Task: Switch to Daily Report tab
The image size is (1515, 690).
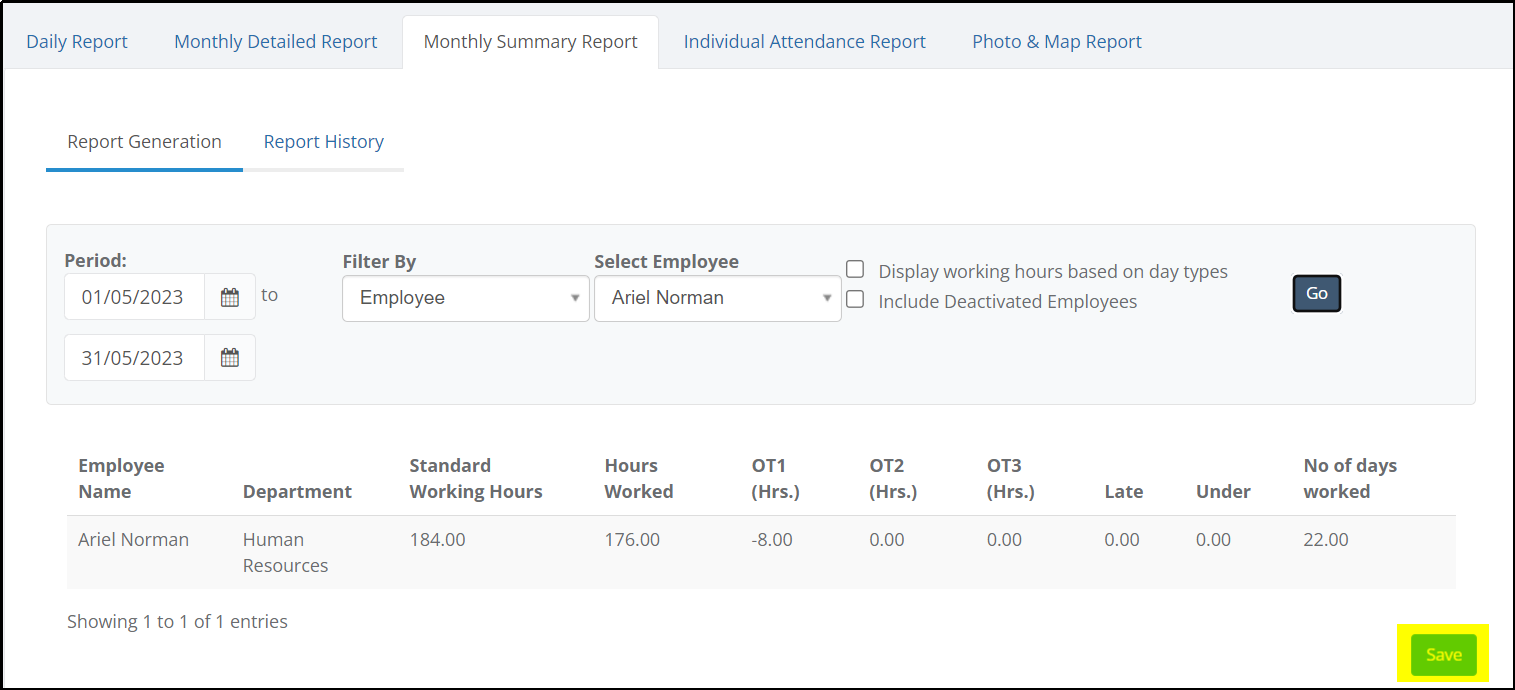Action: (x=77, y=42)
